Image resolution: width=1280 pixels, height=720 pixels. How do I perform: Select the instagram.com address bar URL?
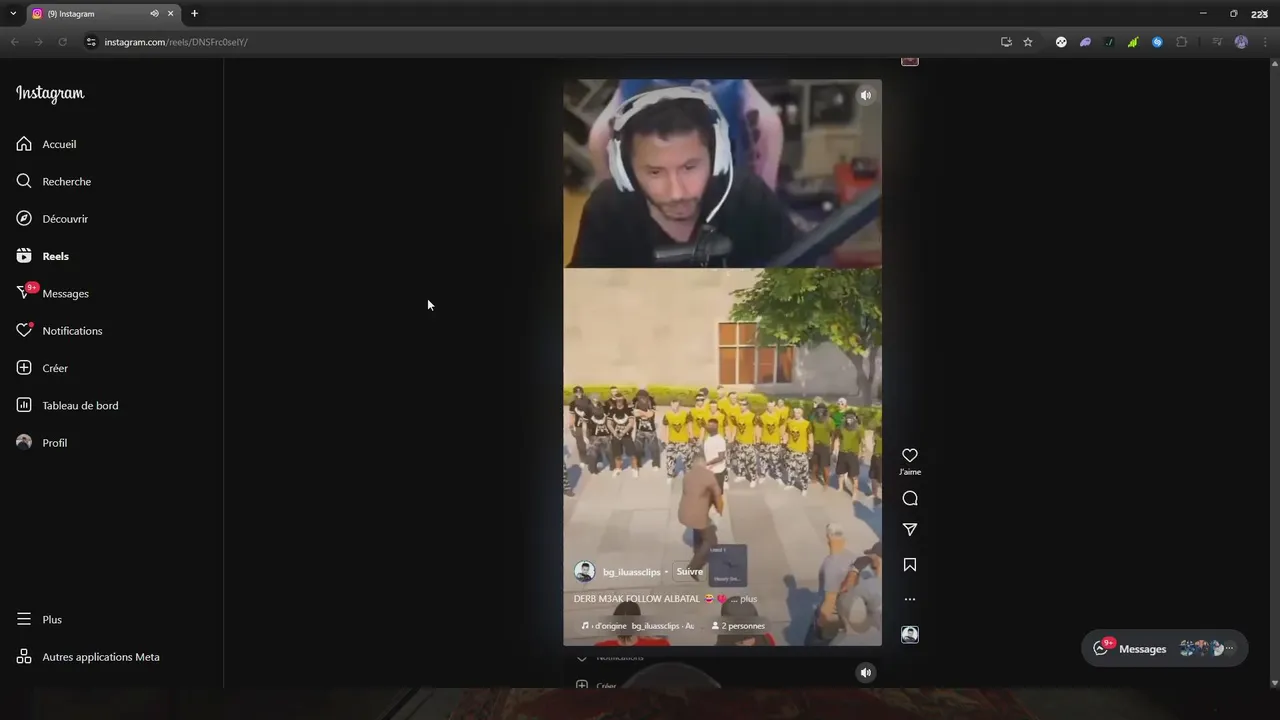click(176, 42)
